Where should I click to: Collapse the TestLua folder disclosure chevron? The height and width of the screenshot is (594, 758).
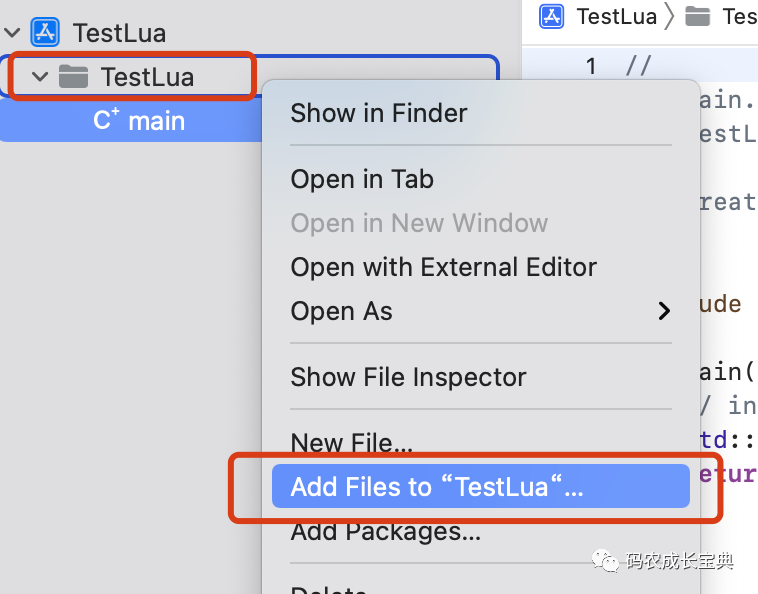[x=40, y=77]
